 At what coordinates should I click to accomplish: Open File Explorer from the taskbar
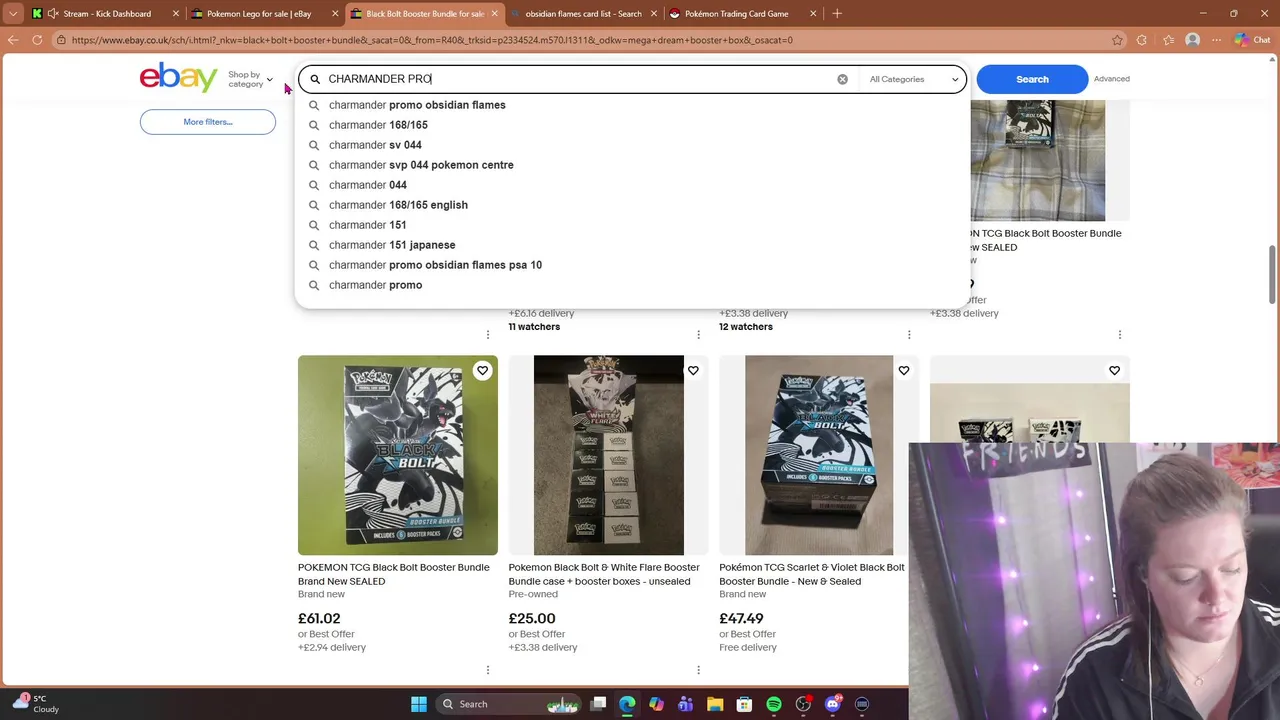(x=715, y=704)
